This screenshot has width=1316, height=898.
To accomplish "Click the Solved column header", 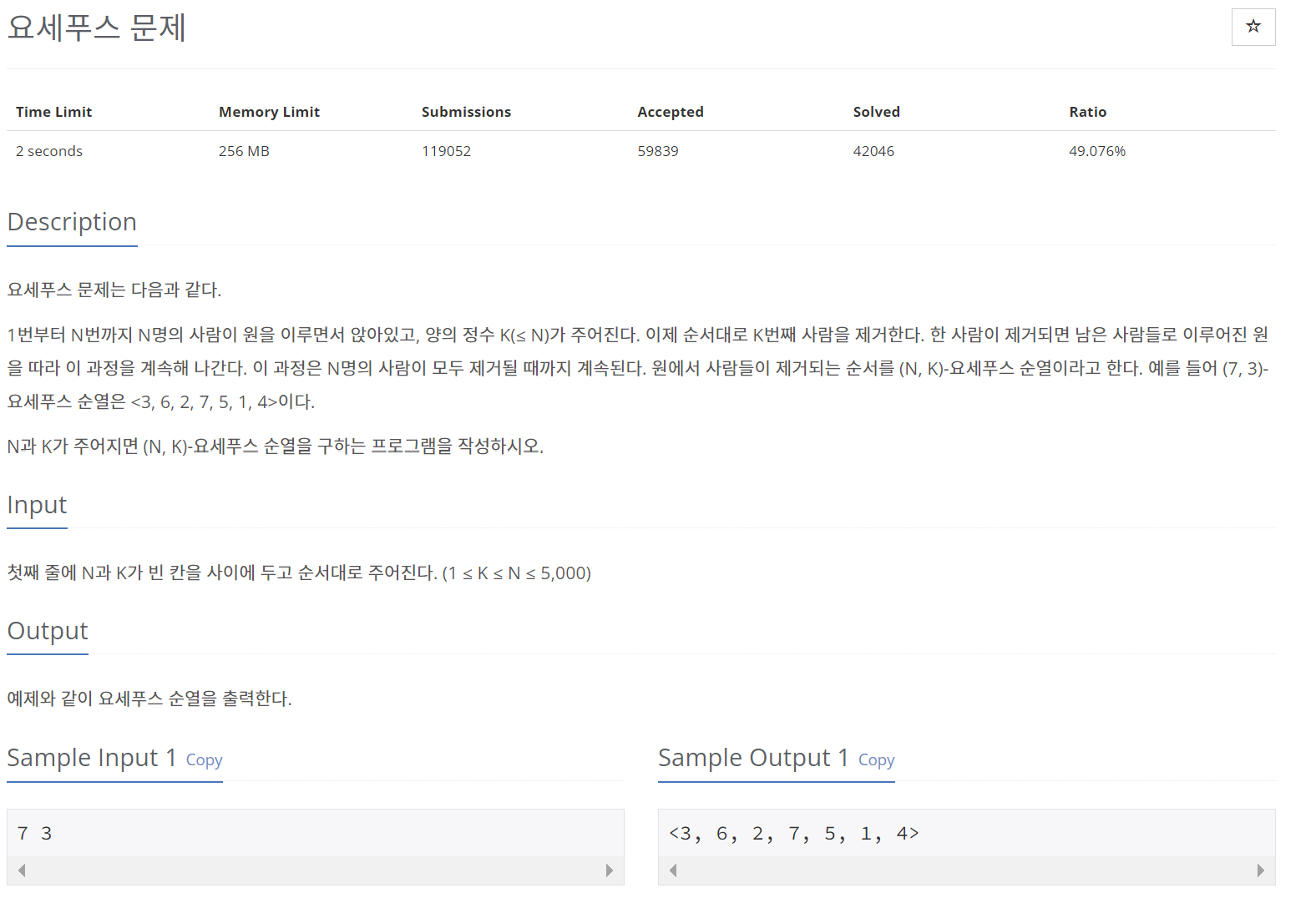I will click(x=876, y=112).
